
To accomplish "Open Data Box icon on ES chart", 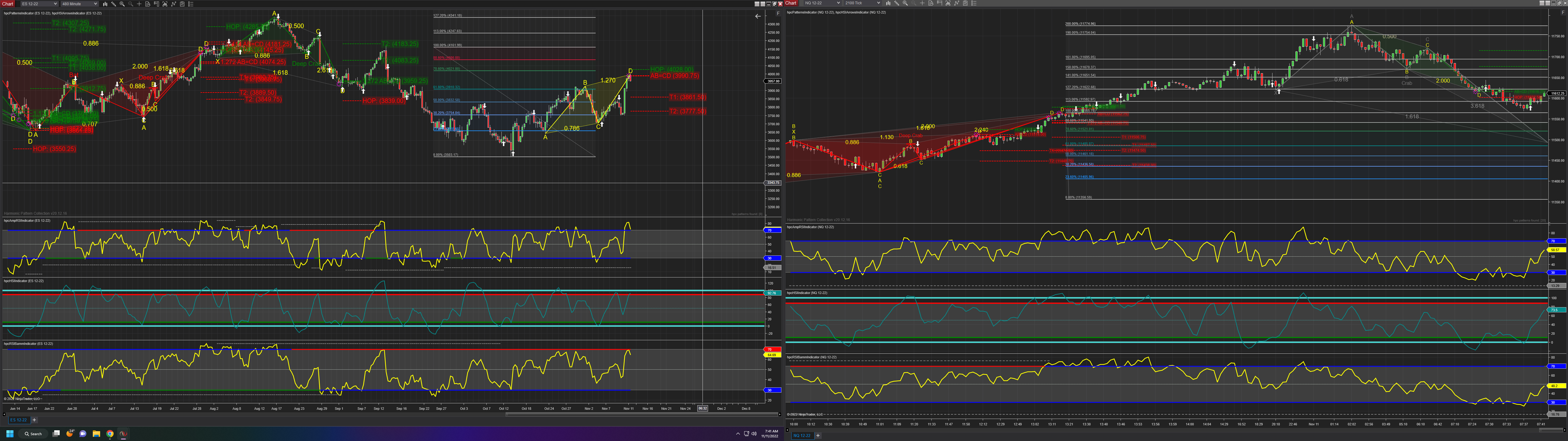I will 148,4.
